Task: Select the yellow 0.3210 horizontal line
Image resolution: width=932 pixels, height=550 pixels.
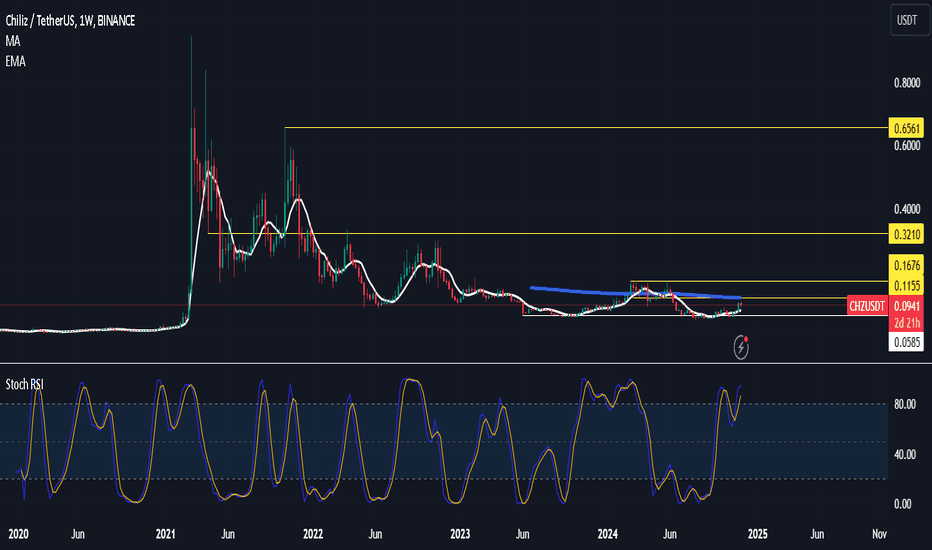Action: 547,234
